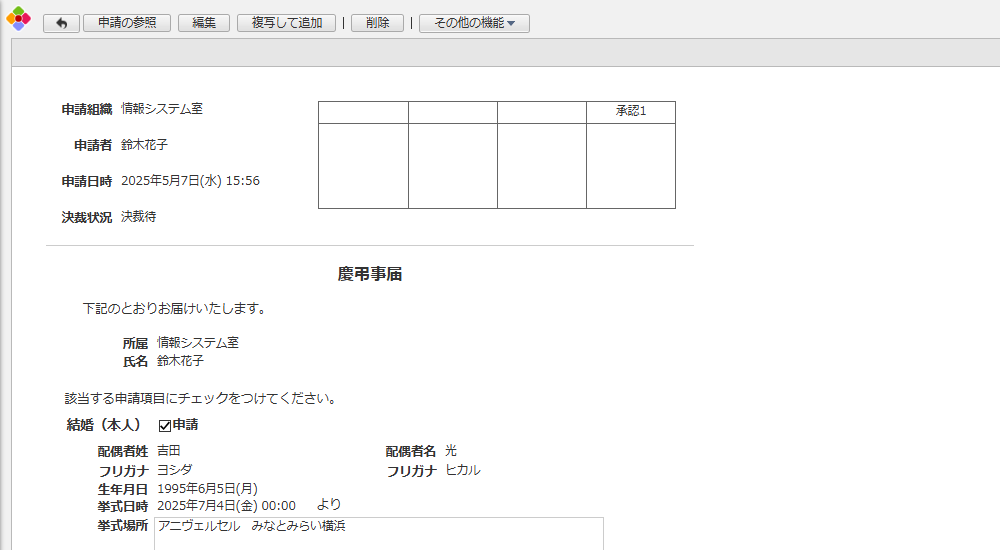Select the stamp box under 承認1
Screen dimensions: 1000x550
[630, 166]
